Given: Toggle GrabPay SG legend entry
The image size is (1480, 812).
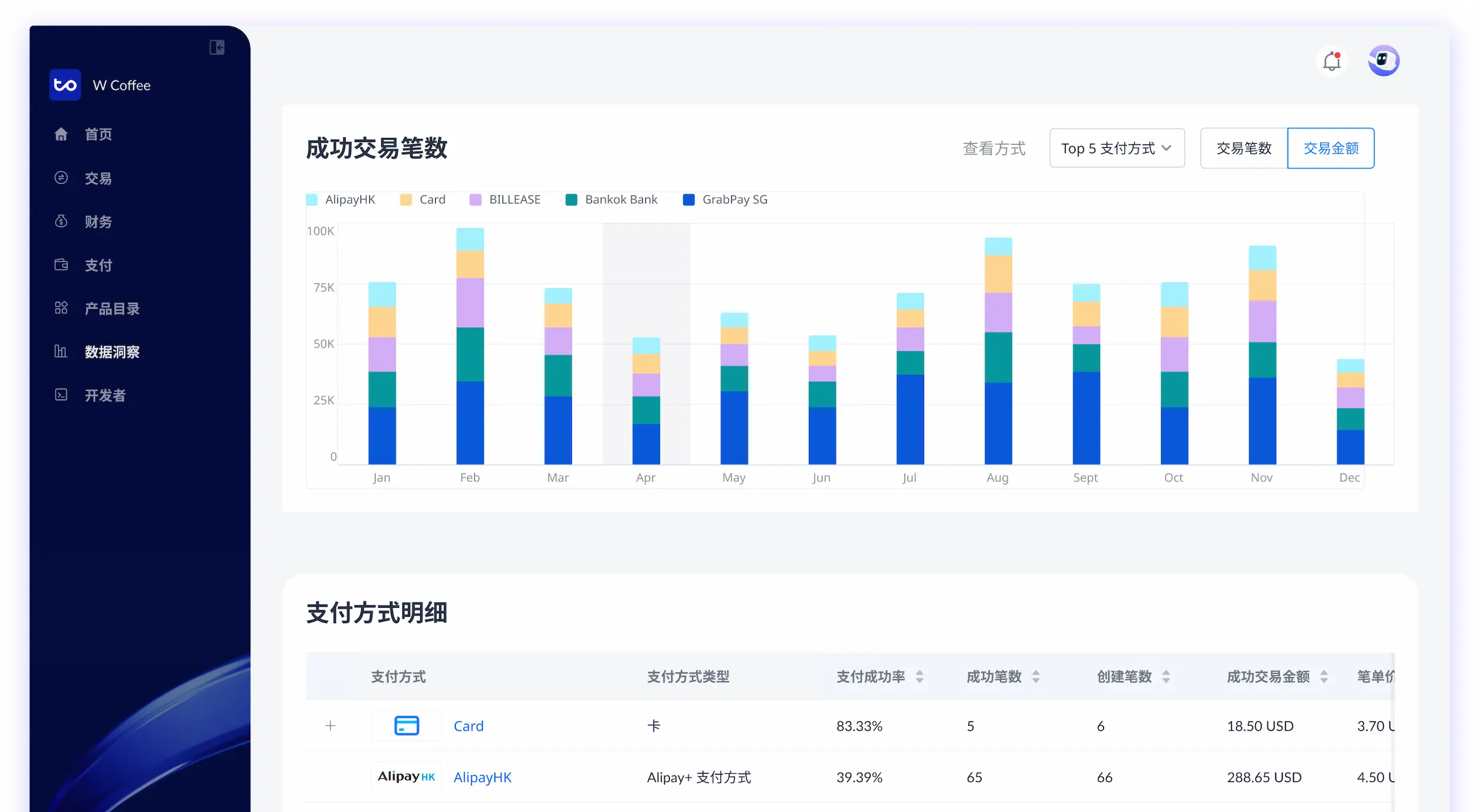Looking at the screenshot, I should click(725, 199).
